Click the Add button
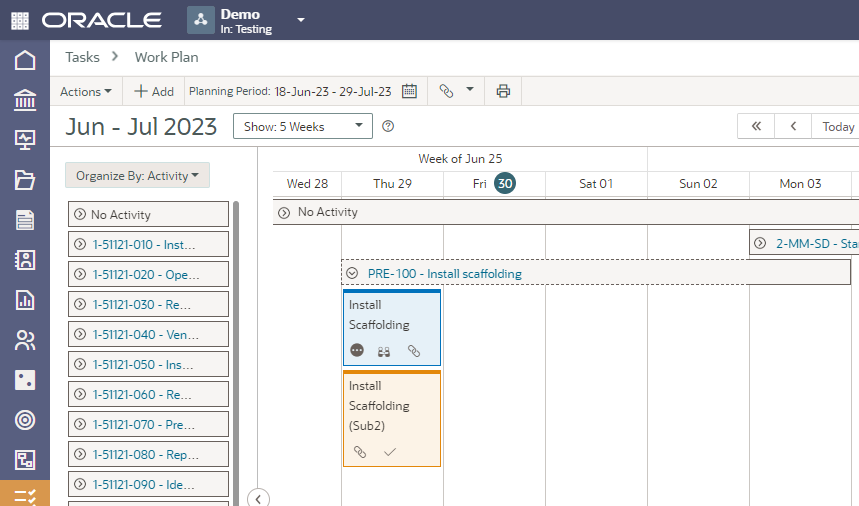This screenshot has height=506, width=859. point(154,91)
